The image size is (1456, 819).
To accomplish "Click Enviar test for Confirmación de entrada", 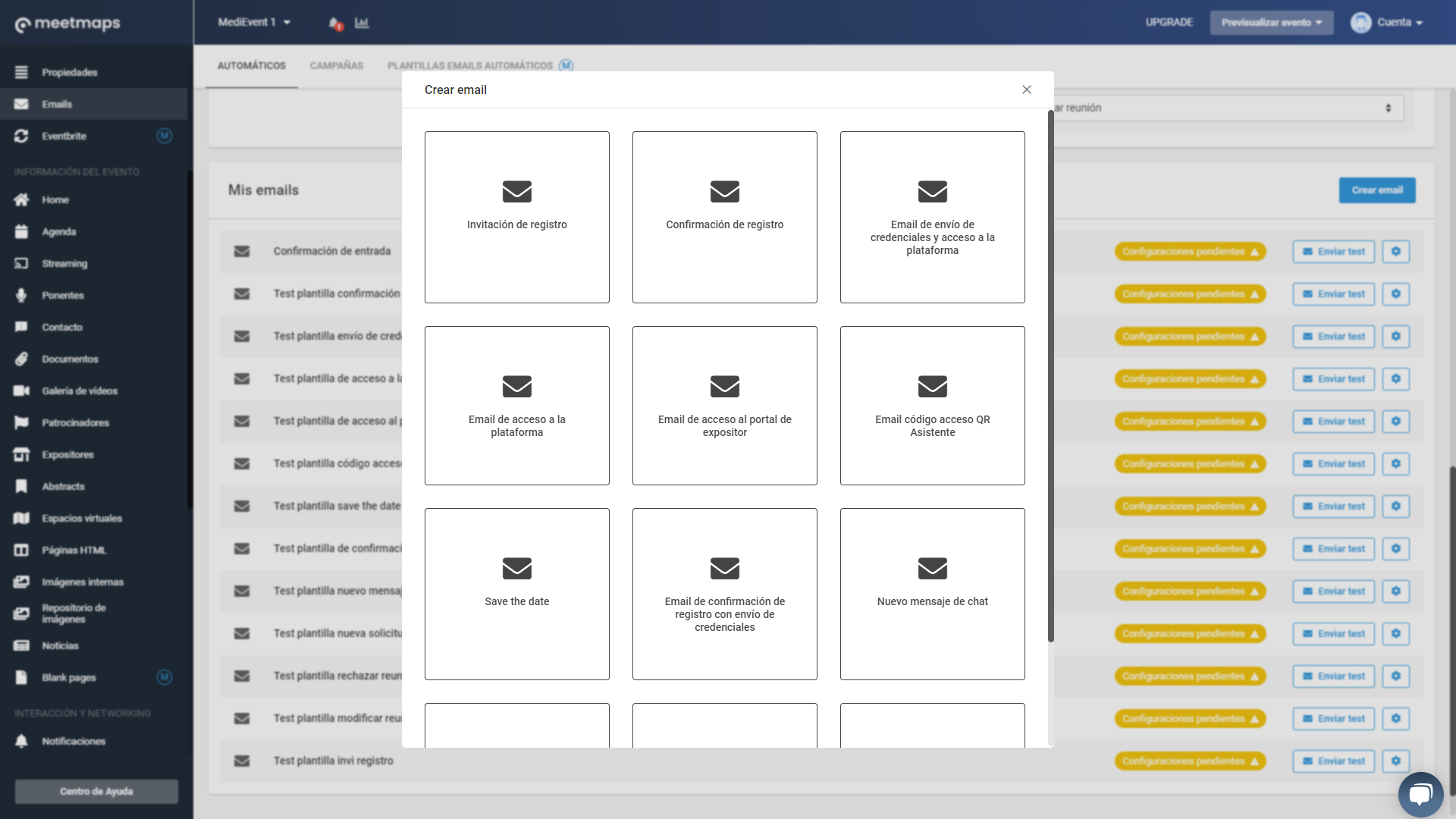I will point(1333,252).
